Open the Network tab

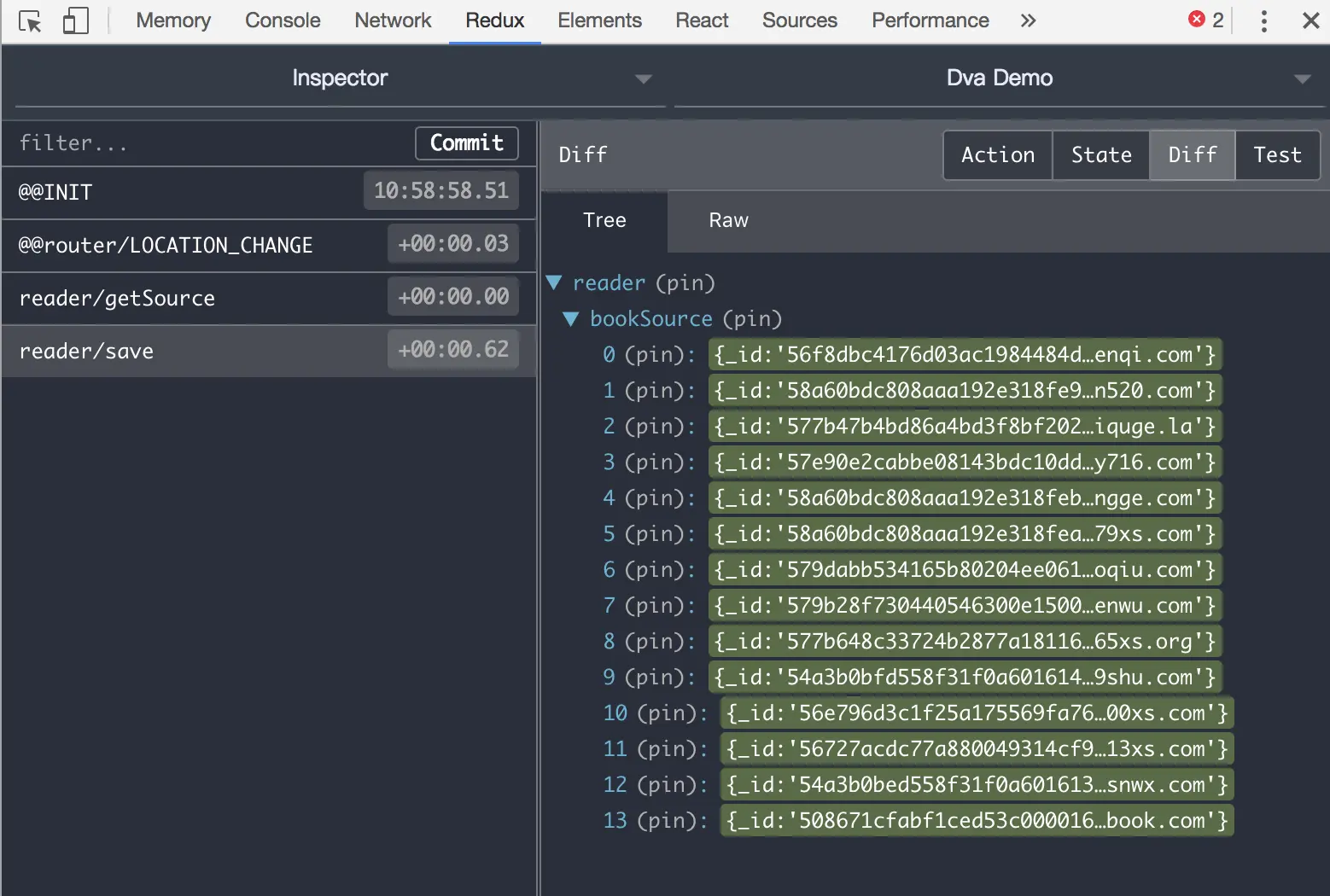[x=393, y=20]
